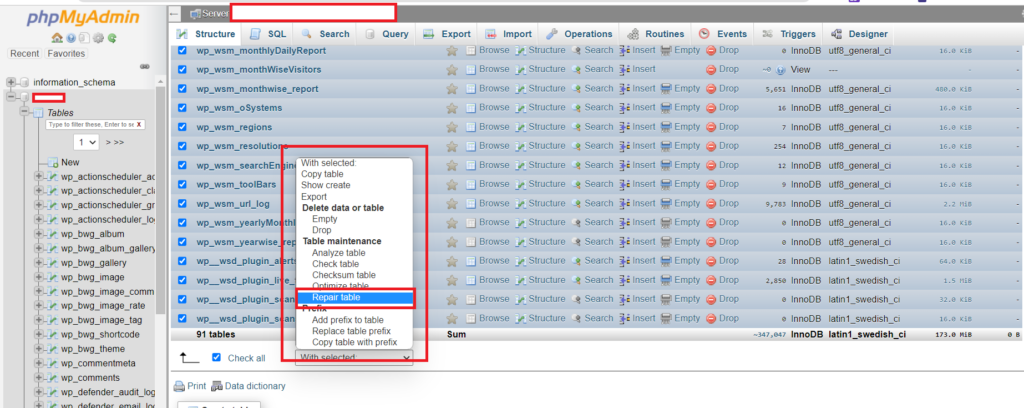
Task: Star the wp_wsm_regions table
Action: tap(451, 127)
